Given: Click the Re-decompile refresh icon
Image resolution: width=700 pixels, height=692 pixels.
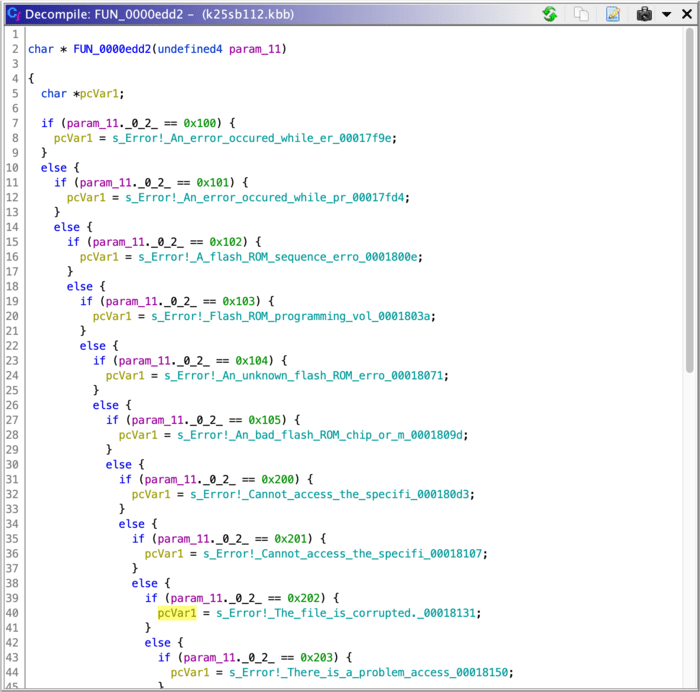Looking at the screenshot, I should coord(549,14).
